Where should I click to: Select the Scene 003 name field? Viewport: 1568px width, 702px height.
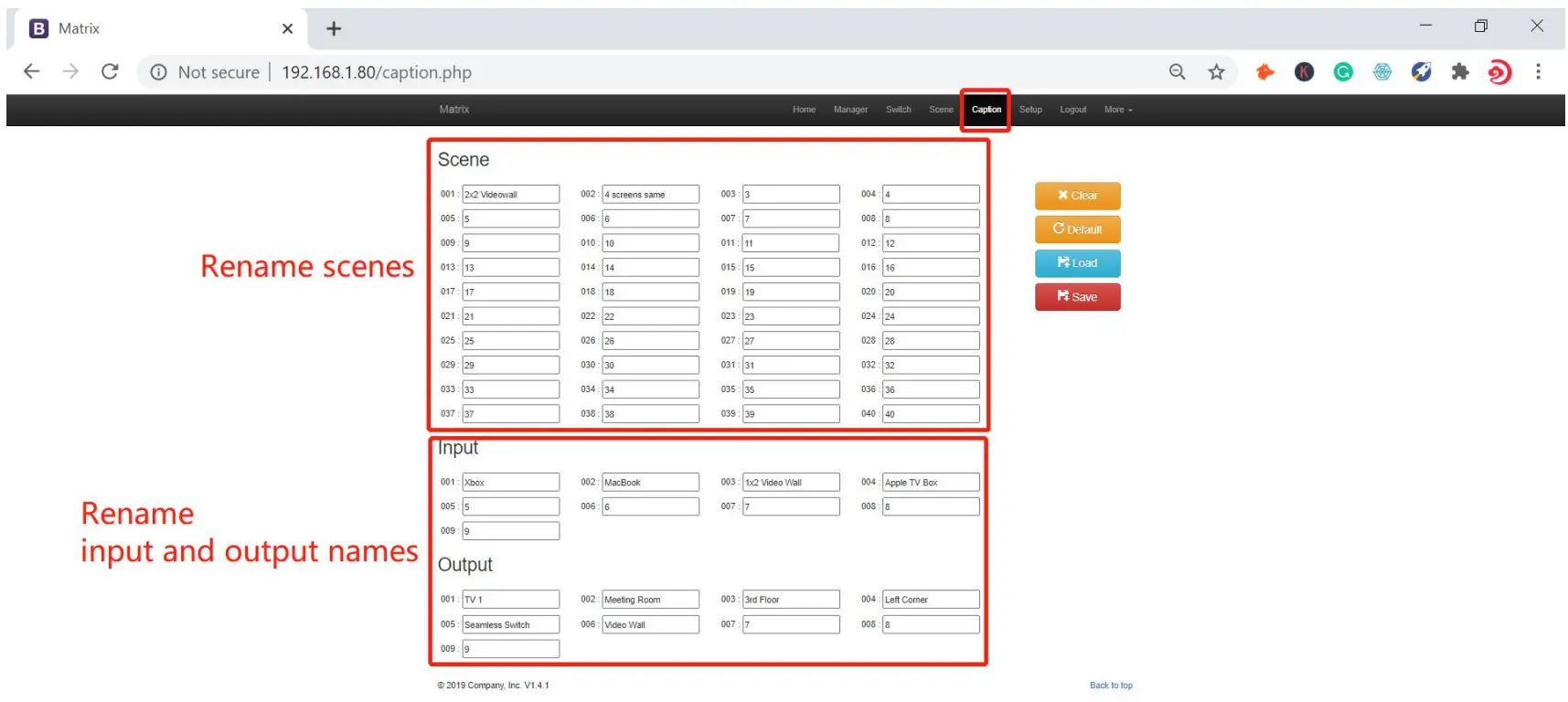click(791, 195)
